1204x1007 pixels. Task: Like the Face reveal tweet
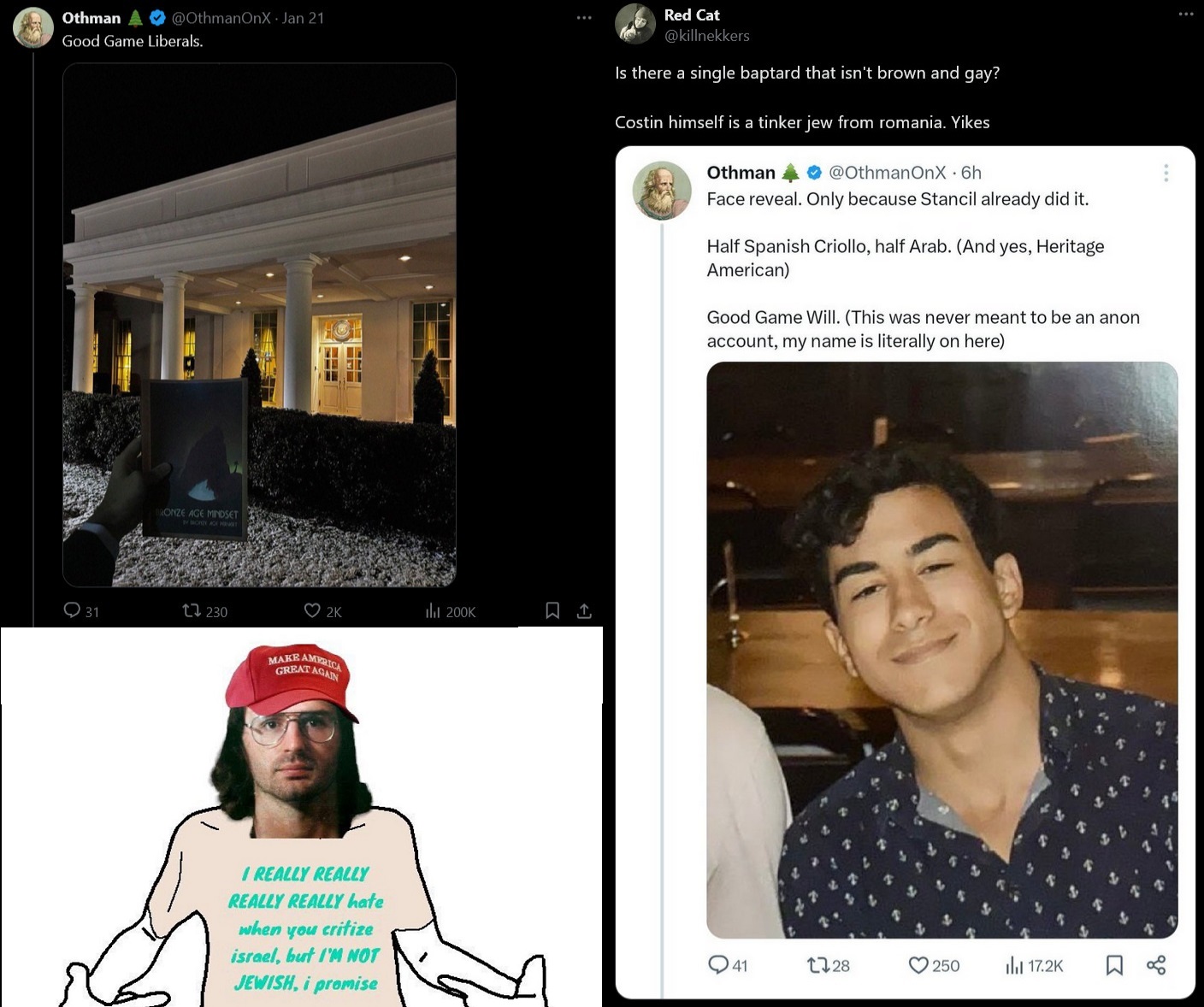point(918,965)
